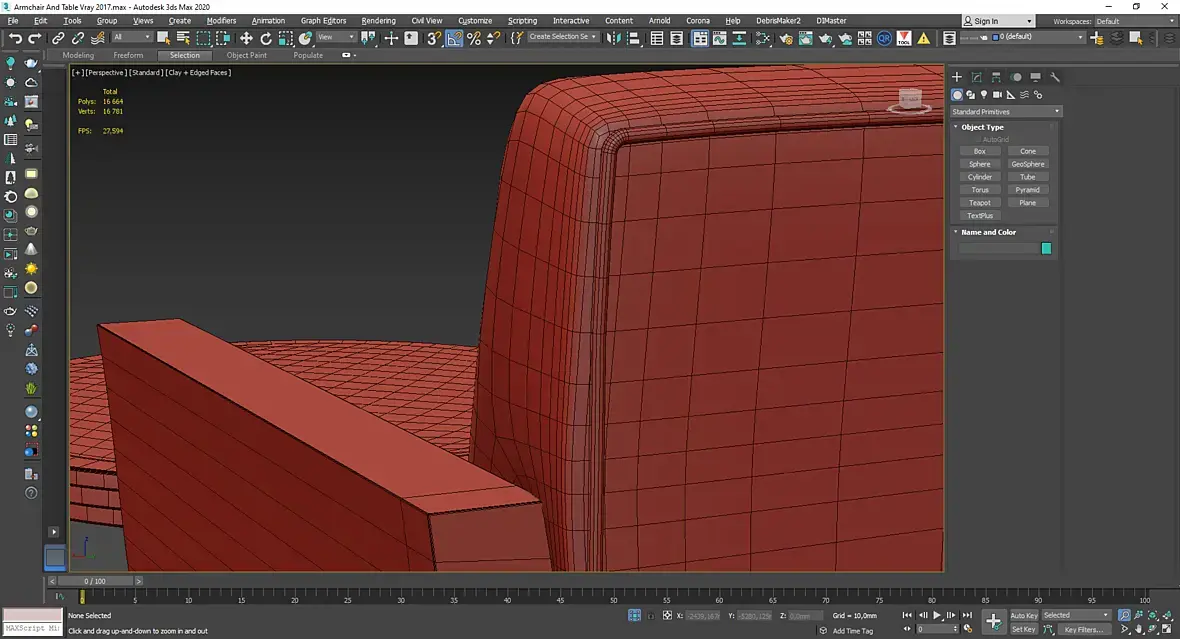
Task: Open the Standard Primitives dropdown
Action: tap(1005, 112)
